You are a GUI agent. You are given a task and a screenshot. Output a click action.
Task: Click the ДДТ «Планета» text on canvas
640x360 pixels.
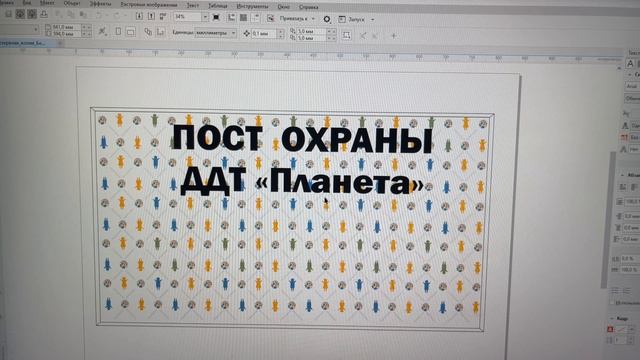coord(302,182)
